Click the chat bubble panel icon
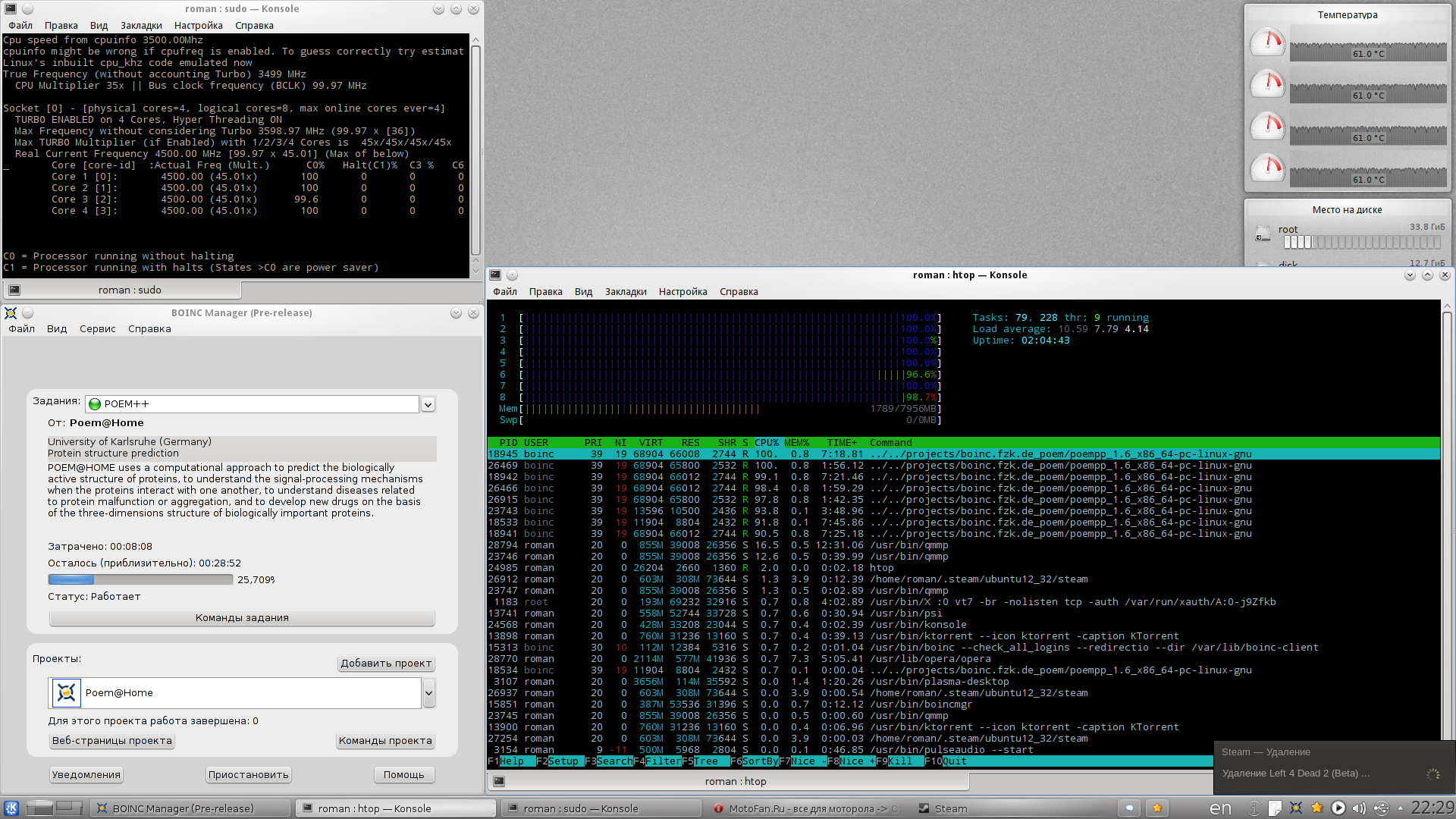This screenshot has height=819, width=1456. pyautogui.click(x=1129, y=808)
